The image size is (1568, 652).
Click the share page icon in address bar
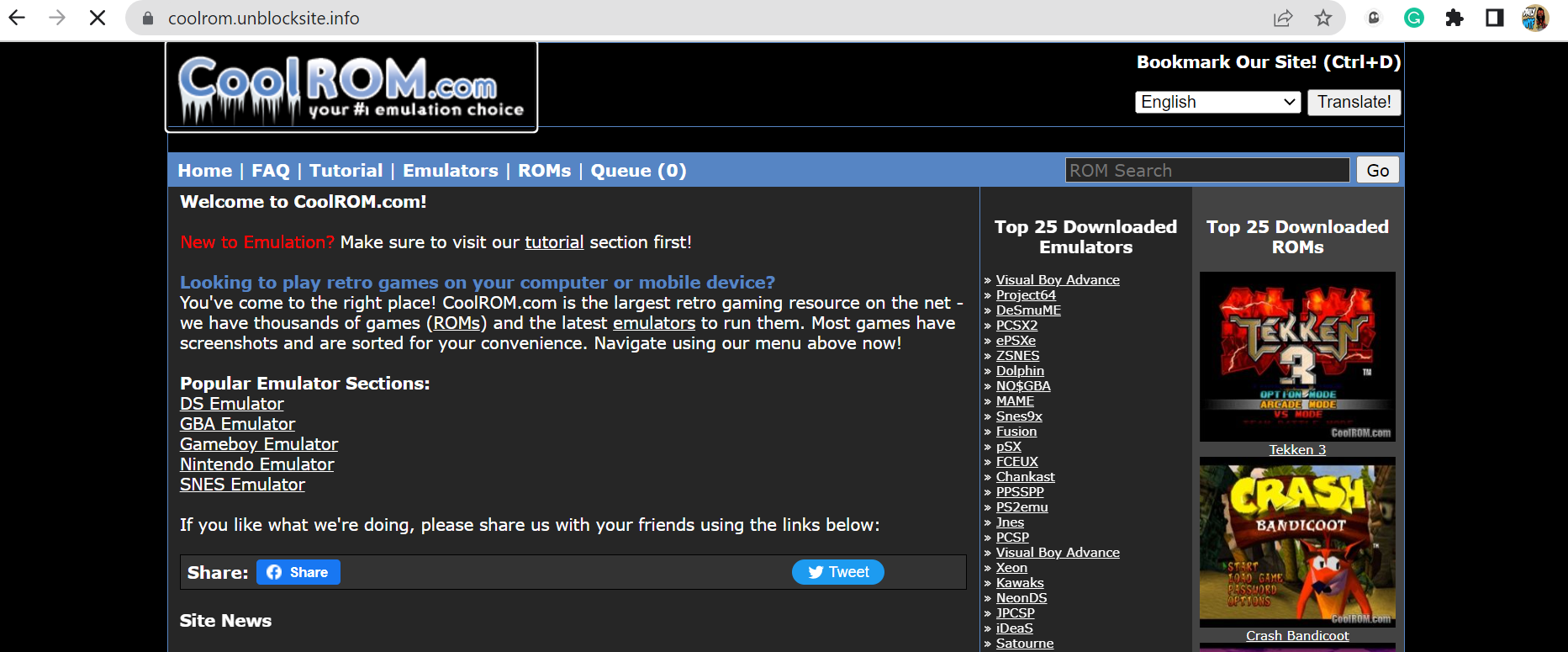pos(1283,18)
